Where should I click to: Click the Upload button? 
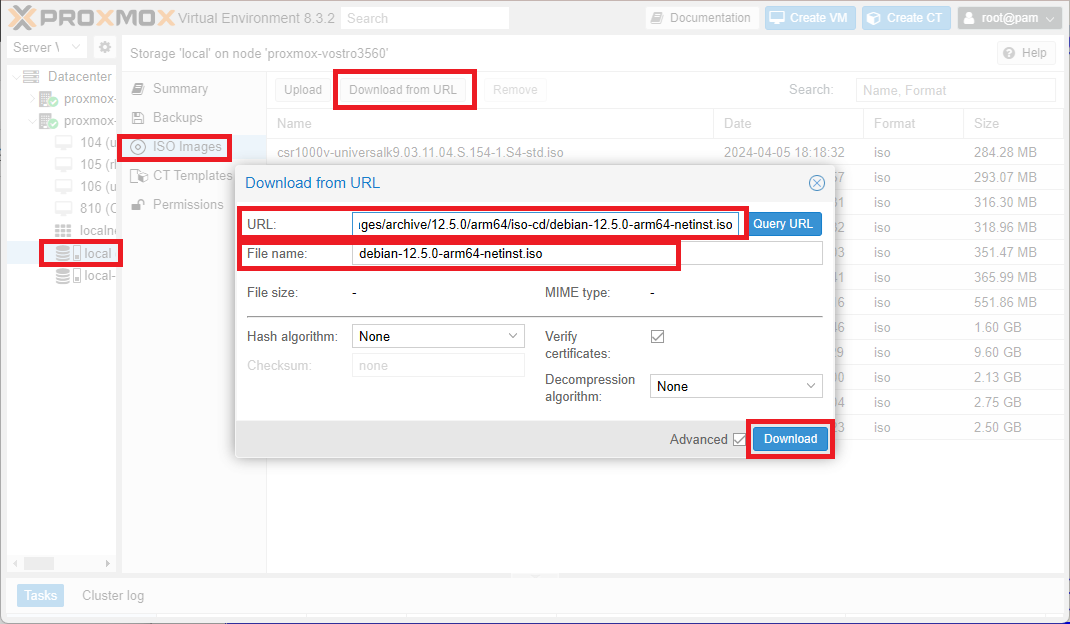tap(303, 89)
